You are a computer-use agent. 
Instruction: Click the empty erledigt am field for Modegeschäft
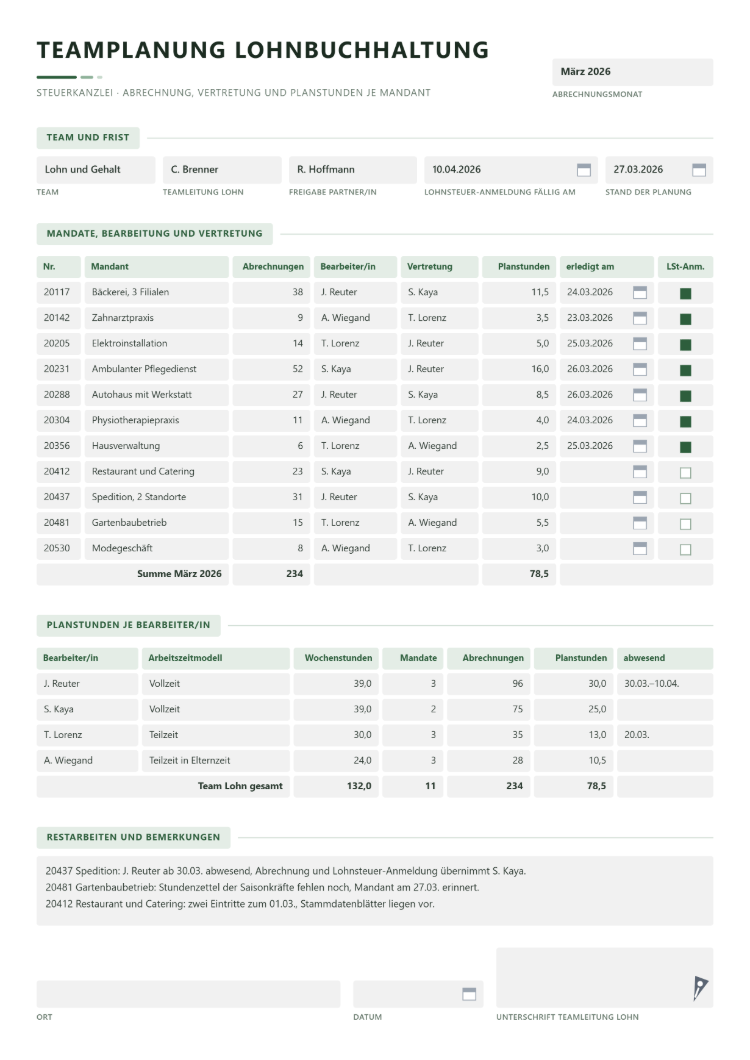[x=607, y=548]
